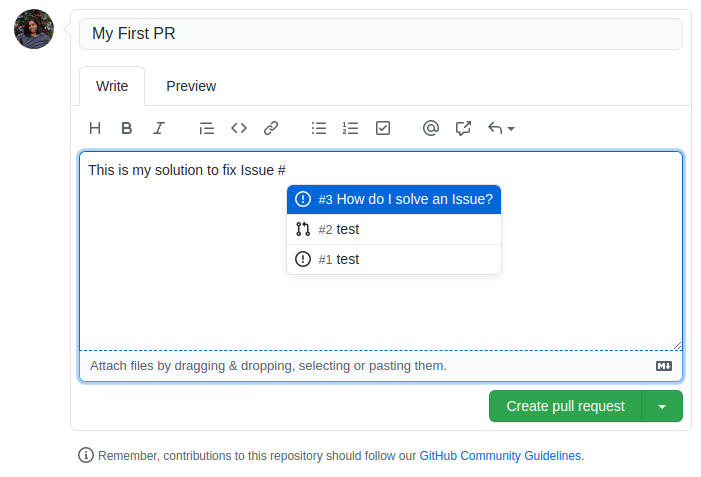Select issue #3 How do I solve an Issue?
Screen dimensions: 701x477
click(x=394, y=199)
